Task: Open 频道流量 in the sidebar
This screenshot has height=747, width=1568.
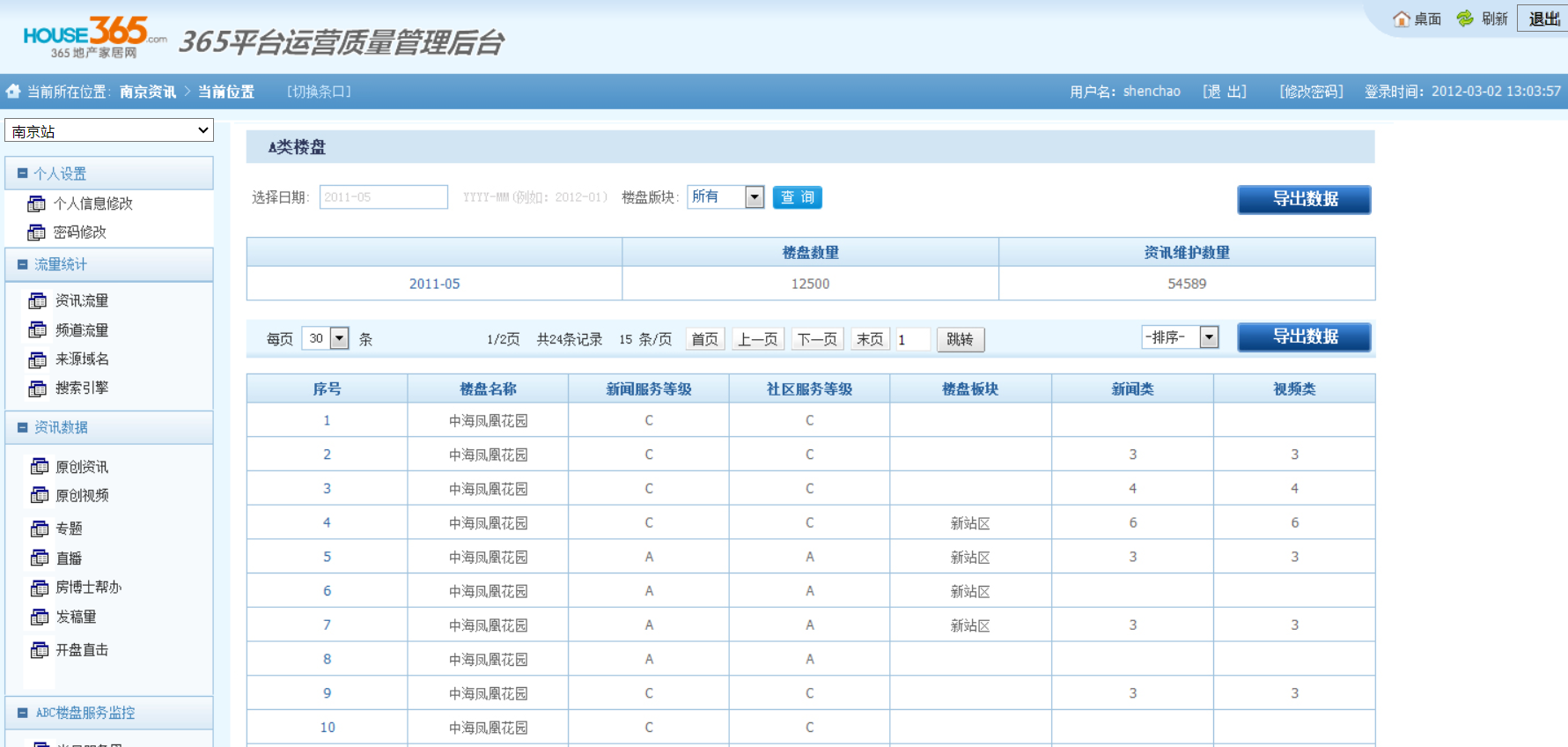Action: tap(82, 330)
